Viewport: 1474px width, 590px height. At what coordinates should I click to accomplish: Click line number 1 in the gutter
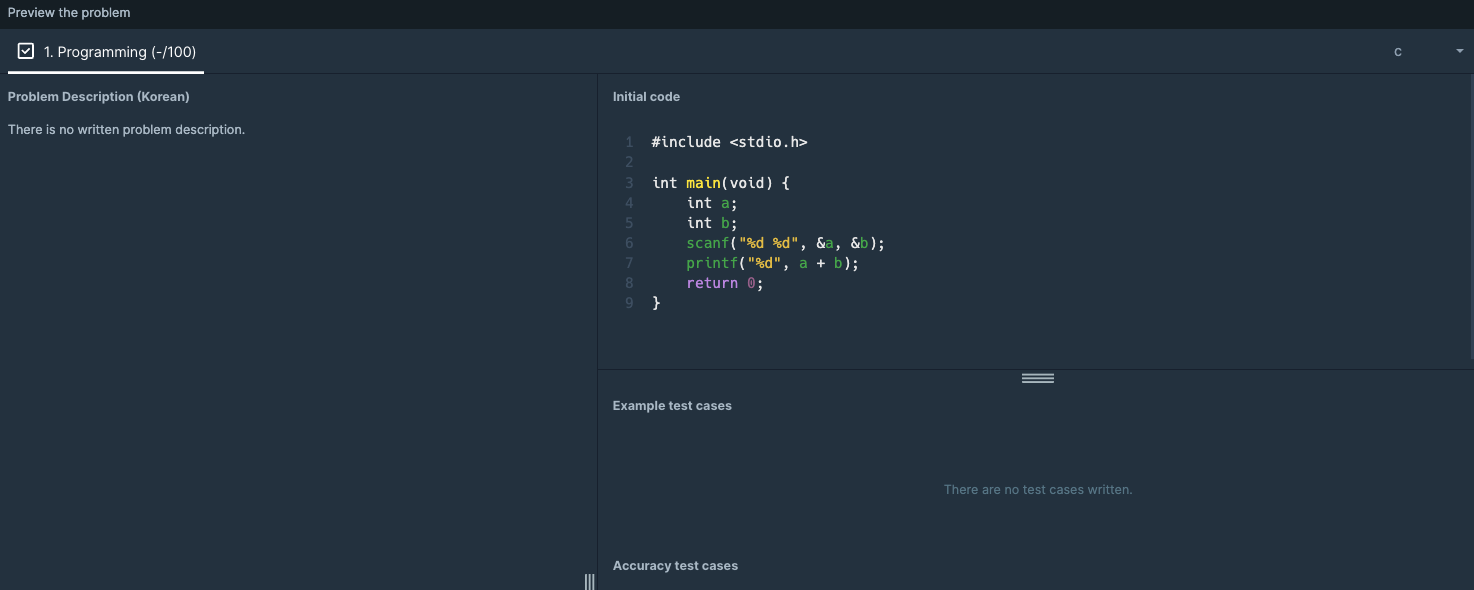(x=630, y=142)
